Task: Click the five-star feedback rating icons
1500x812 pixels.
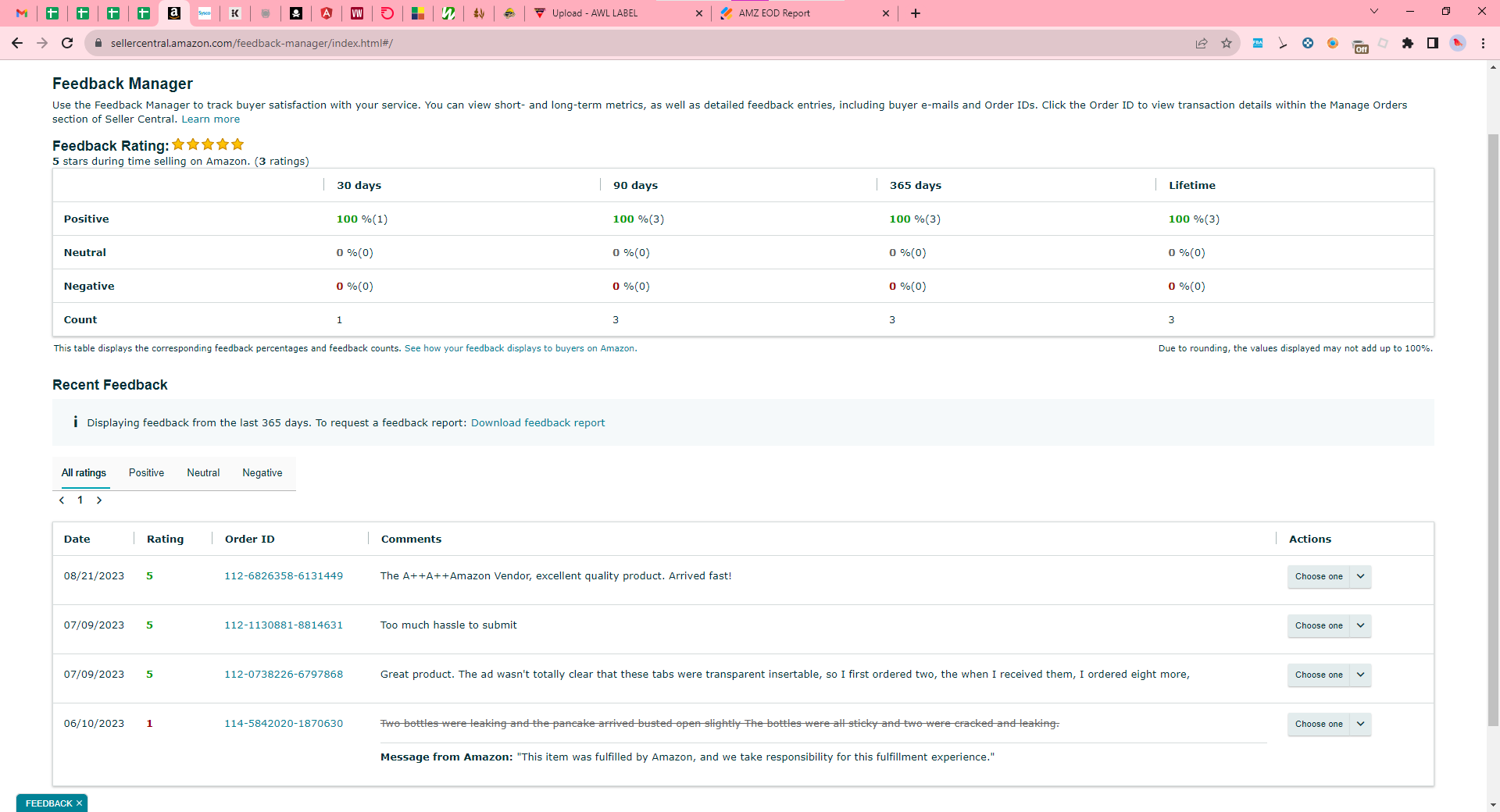Action: click(208, 144)
